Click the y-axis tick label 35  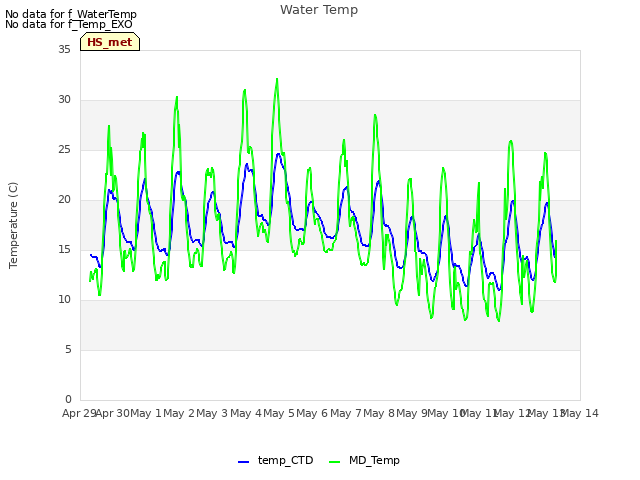click(x=64, y=49)
